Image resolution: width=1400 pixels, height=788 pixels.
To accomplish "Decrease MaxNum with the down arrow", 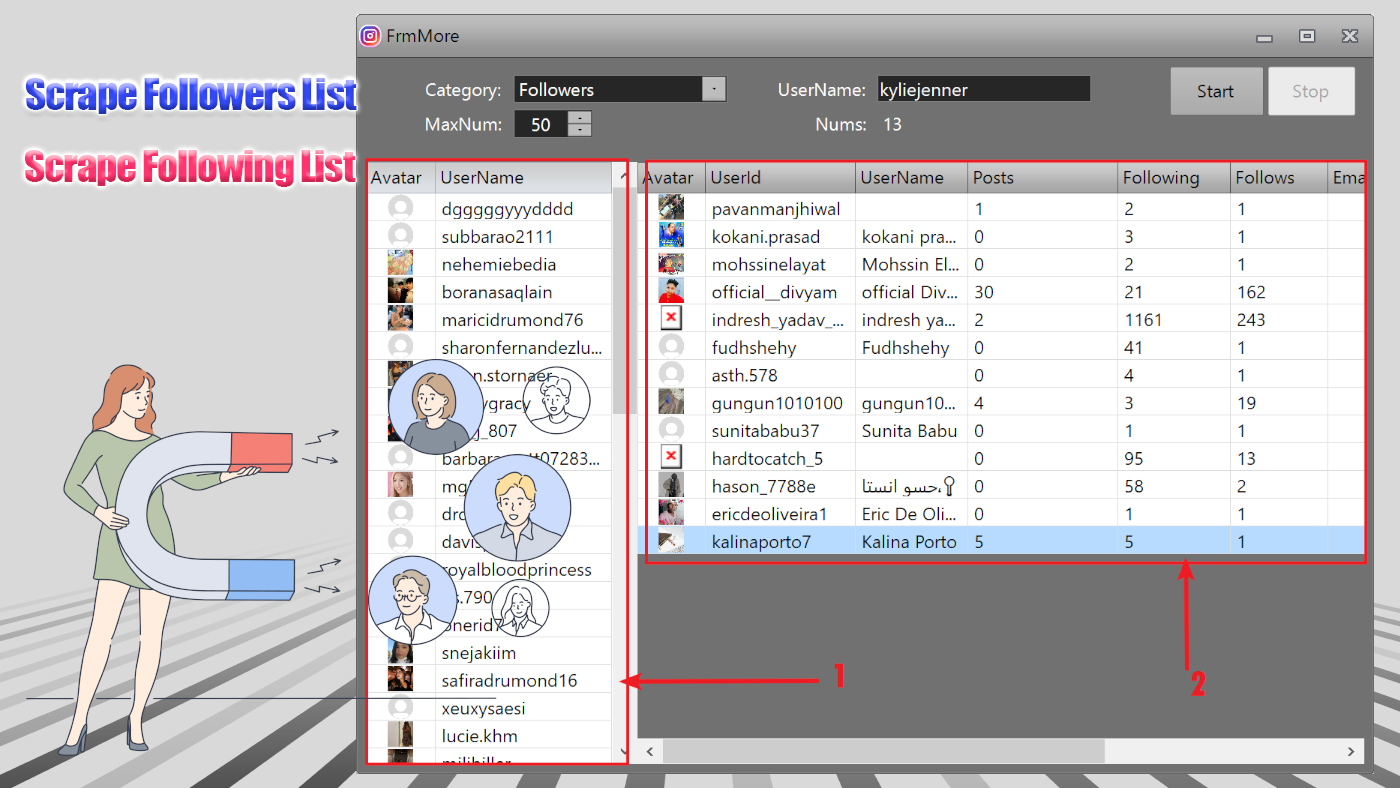I will click(580, 131).
